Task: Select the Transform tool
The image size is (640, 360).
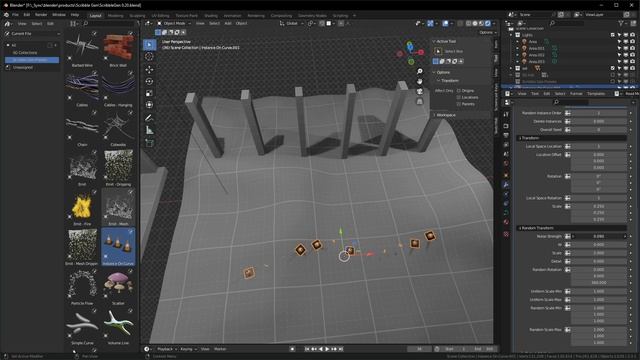Action: click(x=149, y=105)
